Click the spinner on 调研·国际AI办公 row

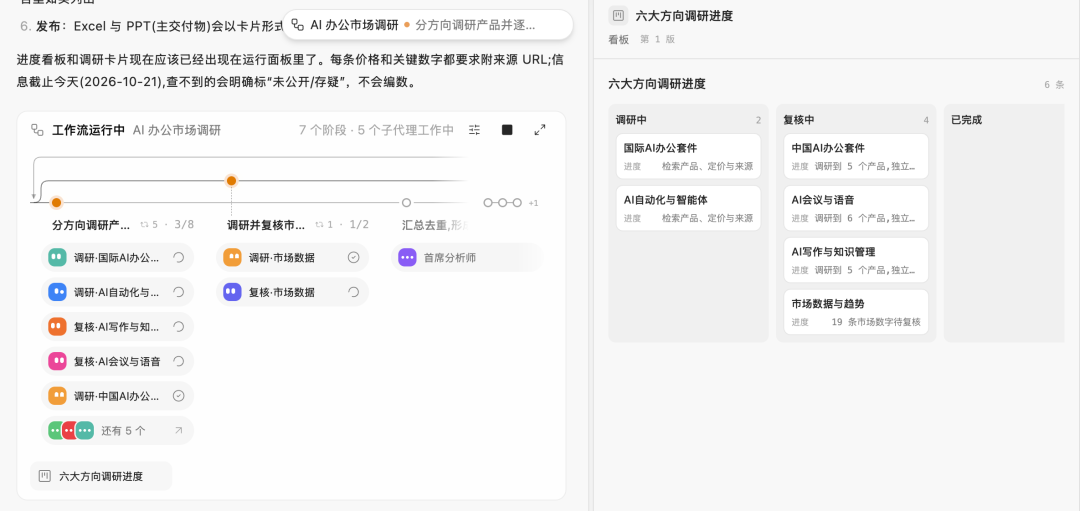tap(178, 258)
